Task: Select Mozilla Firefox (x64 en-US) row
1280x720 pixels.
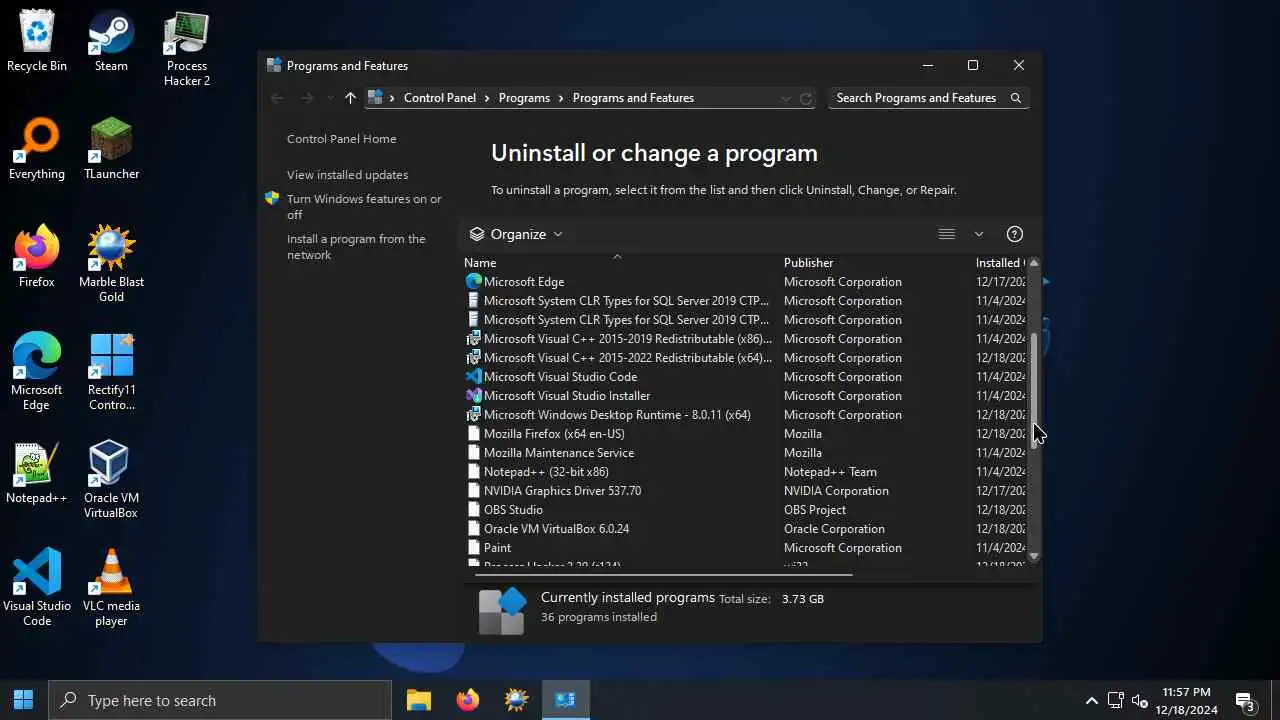Action: click(744, 434)
